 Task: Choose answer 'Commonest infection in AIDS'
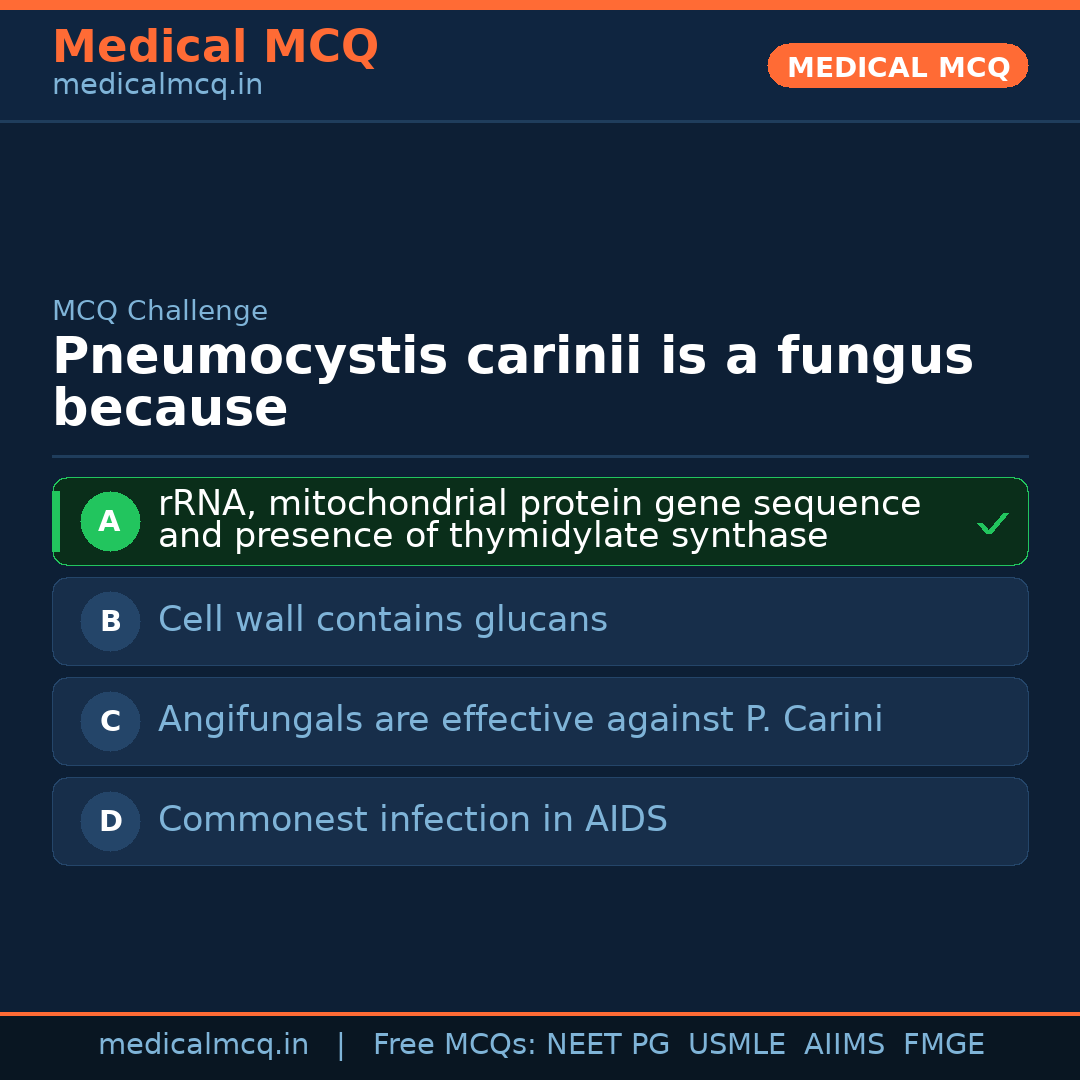pos(412,820)
